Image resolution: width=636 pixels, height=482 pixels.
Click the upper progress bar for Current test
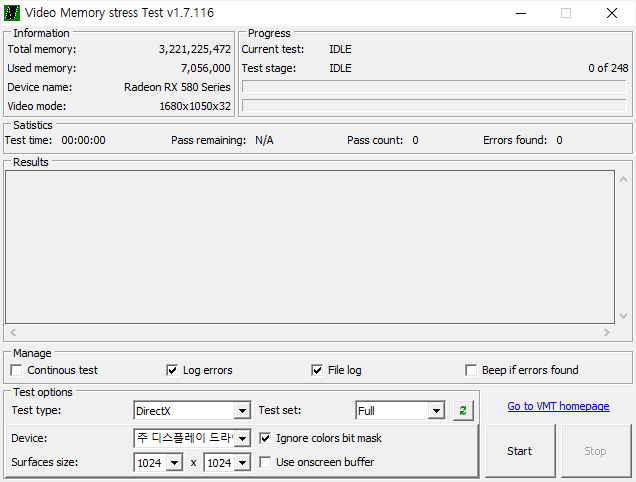(434, 86)
